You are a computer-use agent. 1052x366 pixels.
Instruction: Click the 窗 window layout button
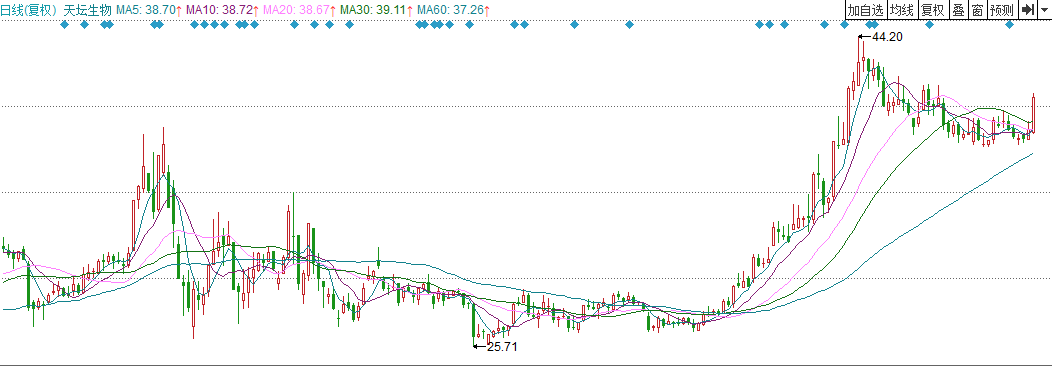tap(978, 10)
